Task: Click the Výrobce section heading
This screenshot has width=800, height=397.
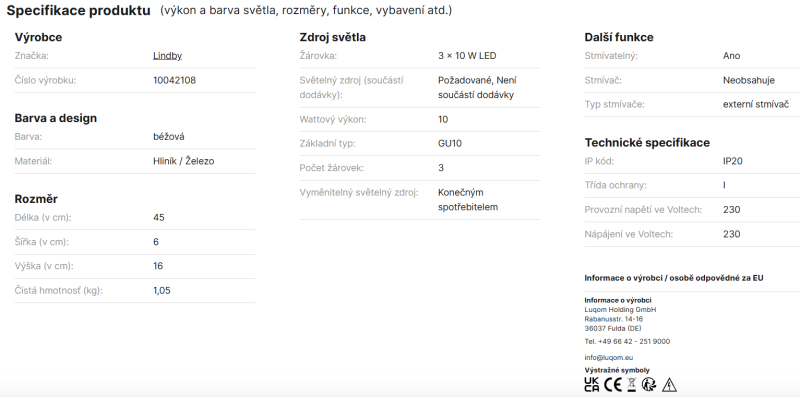Action: (38, 37)
